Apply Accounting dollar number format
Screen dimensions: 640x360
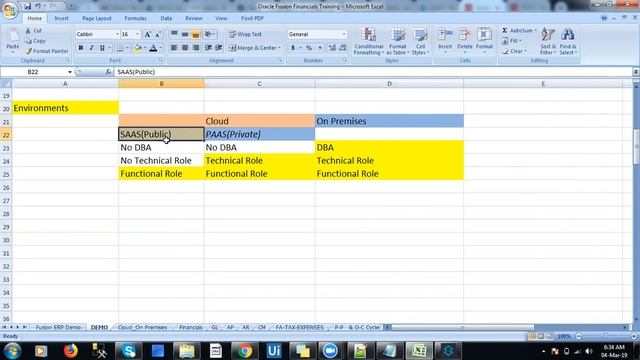coord(293,48)
